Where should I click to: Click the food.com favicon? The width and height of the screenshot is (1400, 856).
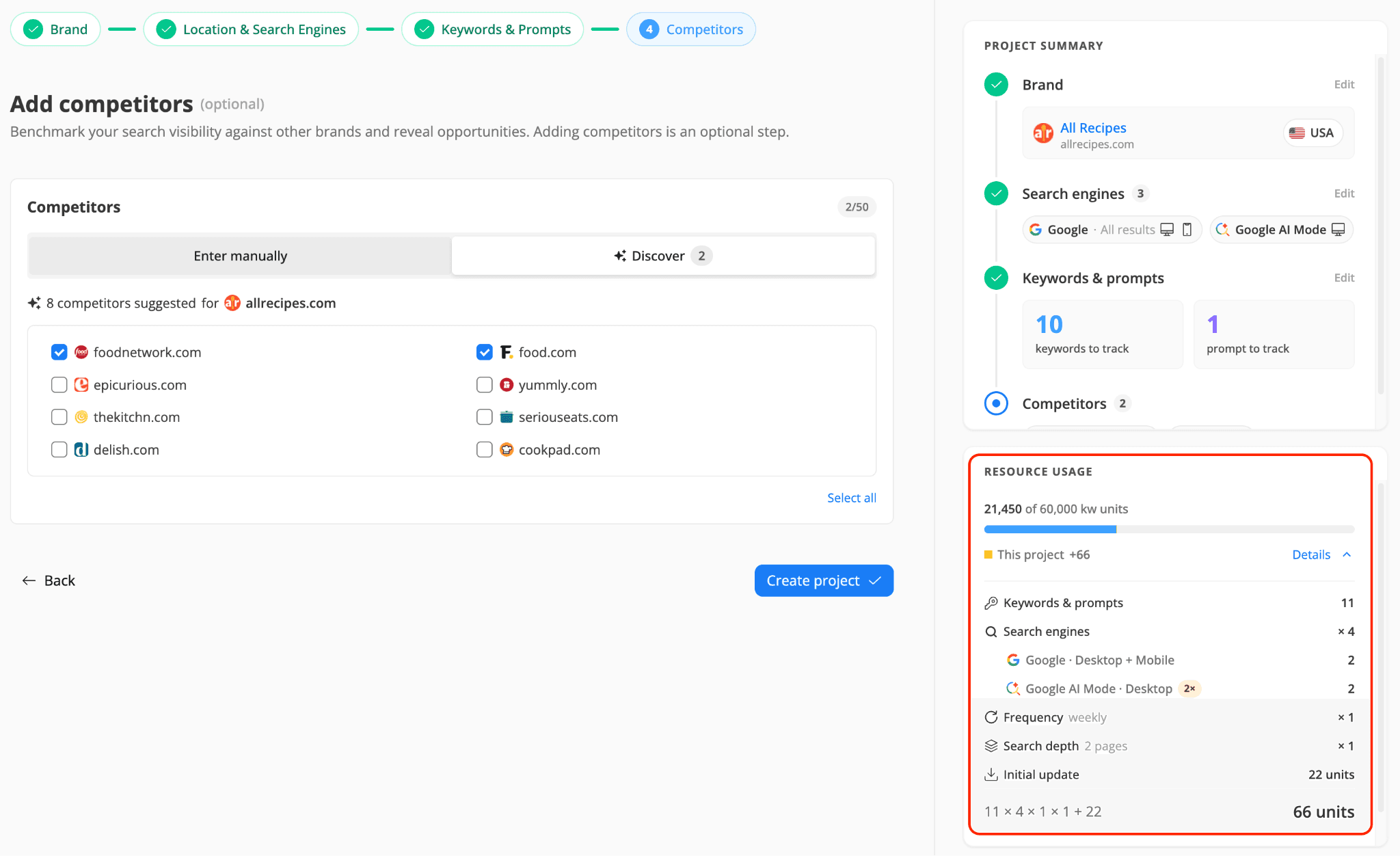click(x=507, y=352)
